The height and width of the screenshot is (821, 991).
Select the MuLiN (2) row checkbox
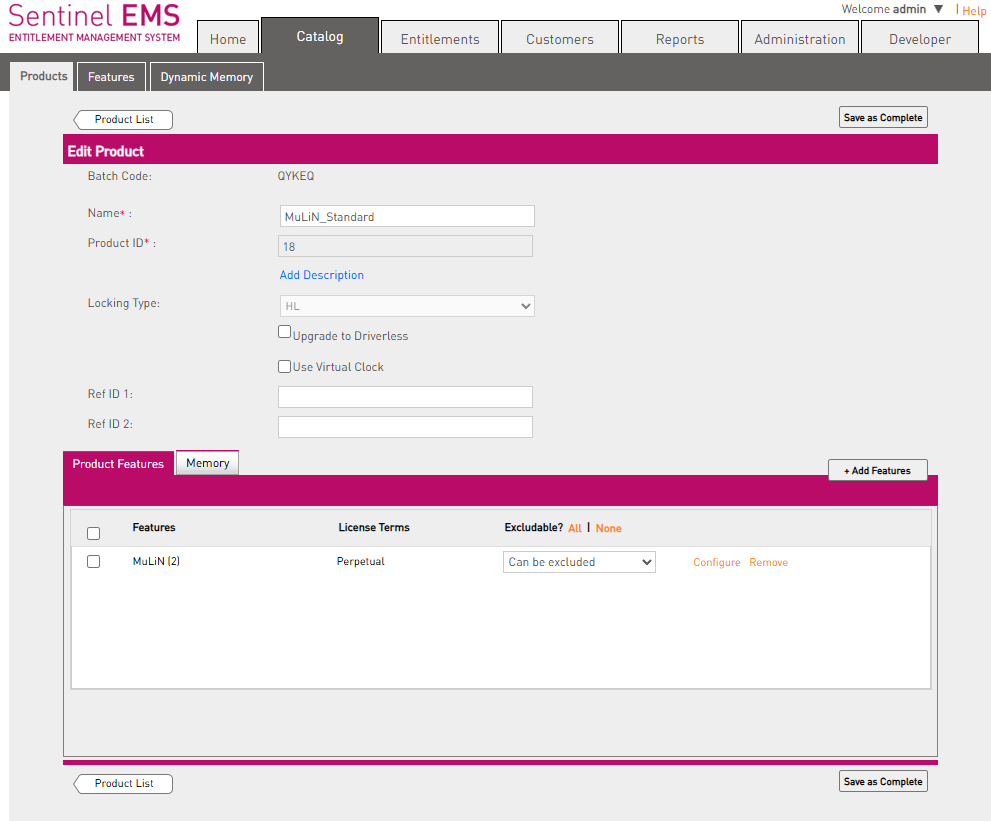(94, 561)
